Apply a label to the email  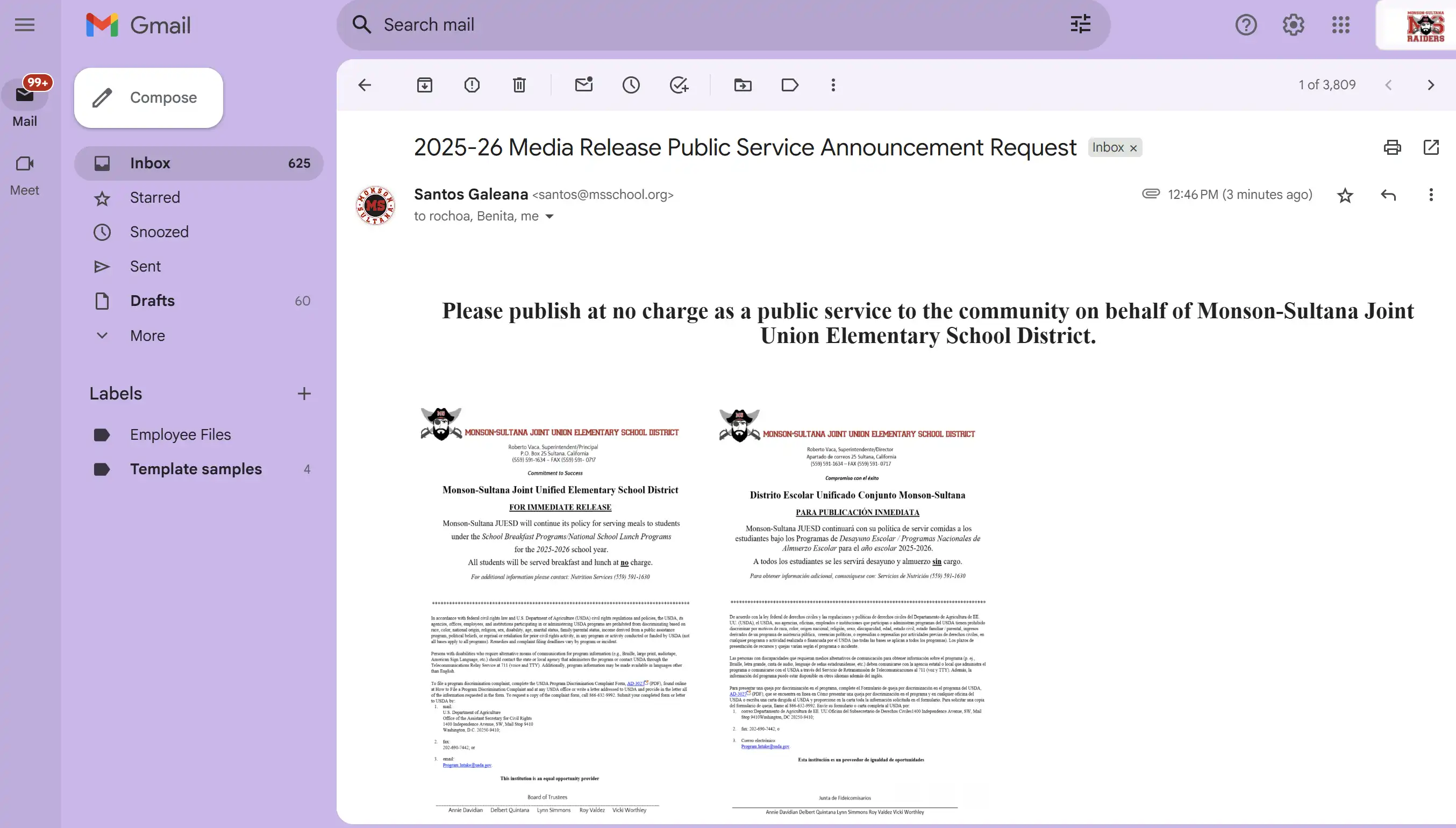coord(790,85)
